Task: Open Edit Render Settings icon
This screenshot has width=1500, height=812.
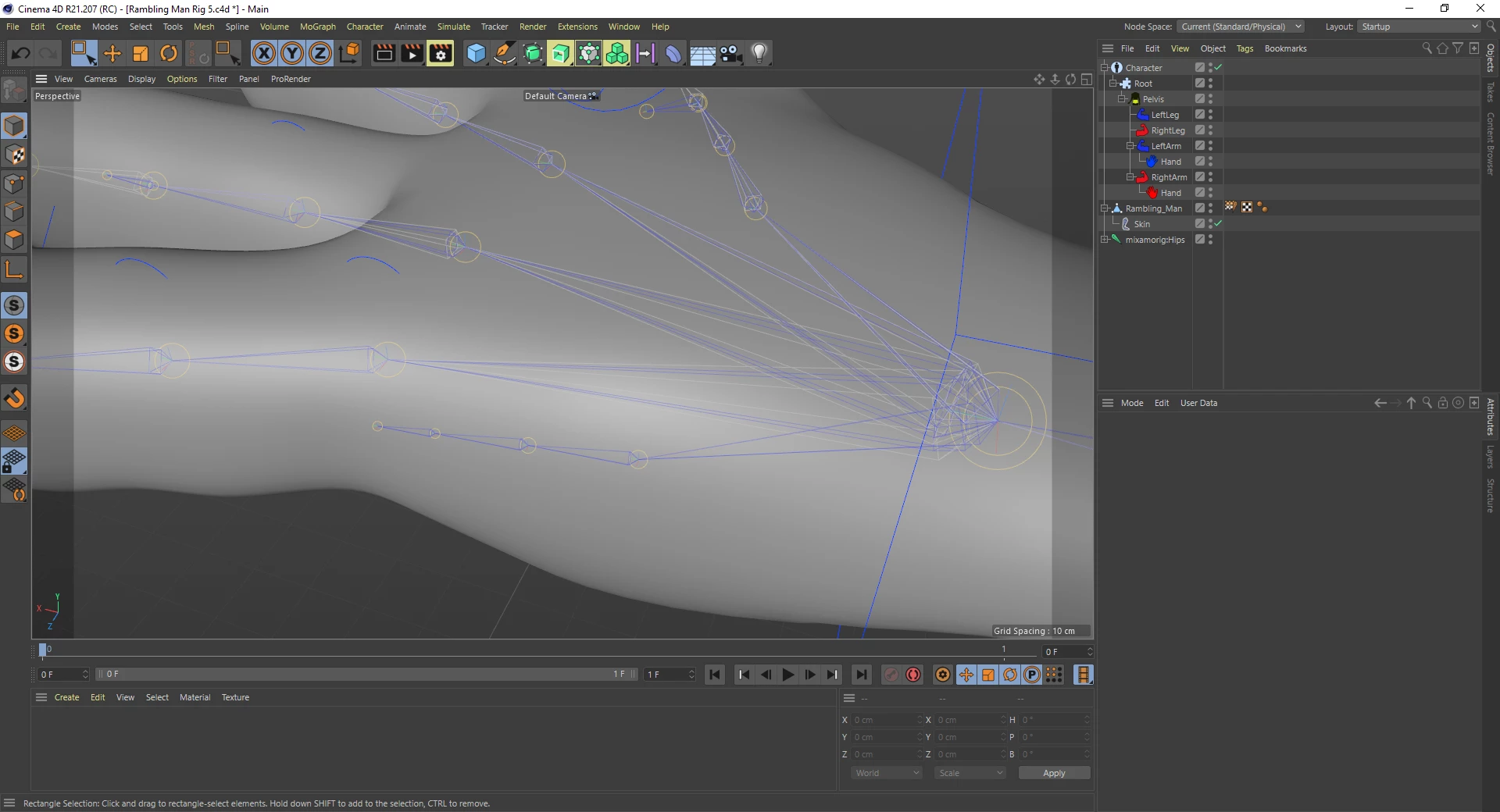Action: tap(441, 53)
